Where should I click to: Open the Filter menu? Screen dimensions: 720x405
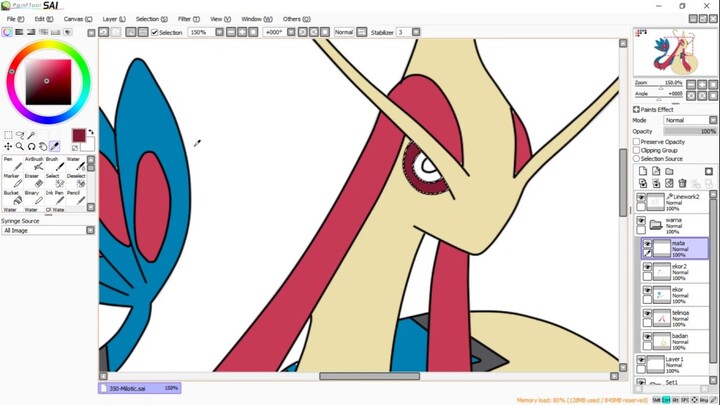pyautogui.click(x=189, y=19)
